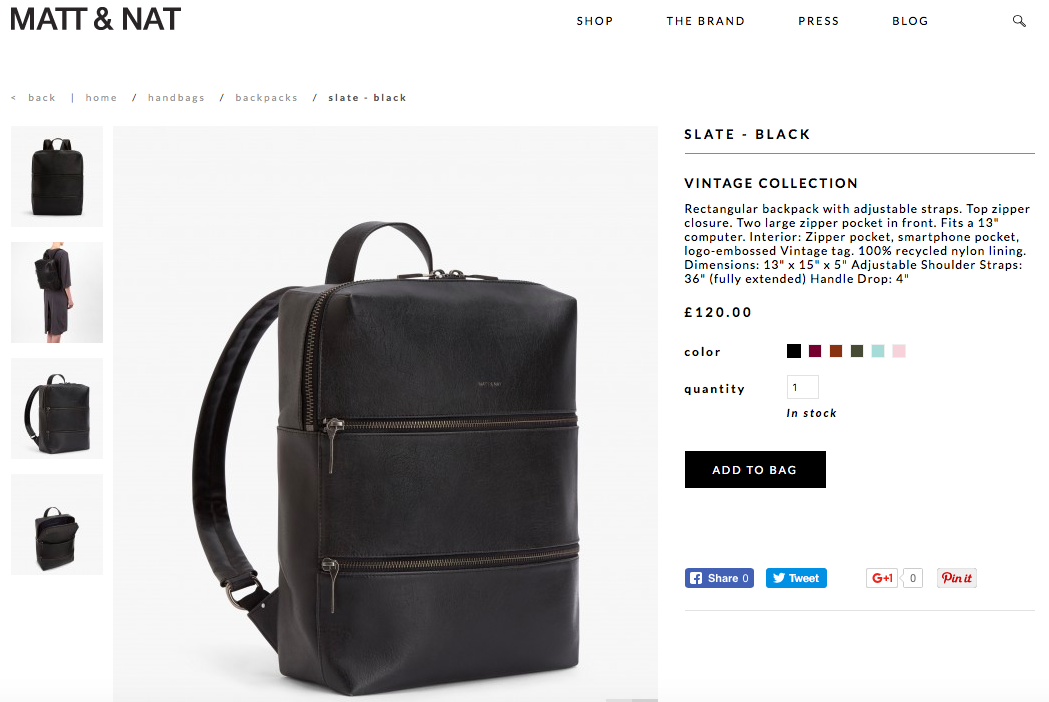Select the black color swatch
This screenshot has height=702, width=1049.
click(x=793, y=351)
